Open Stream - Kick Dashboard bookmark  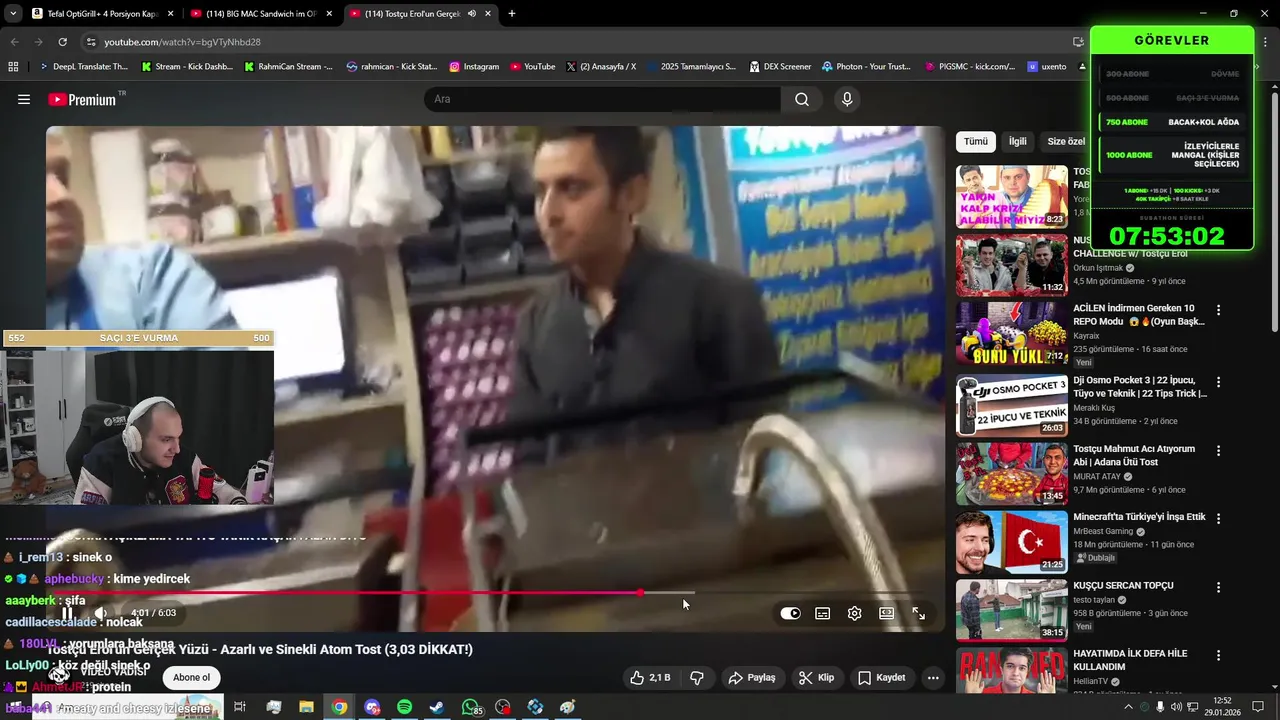pos(187,66)
